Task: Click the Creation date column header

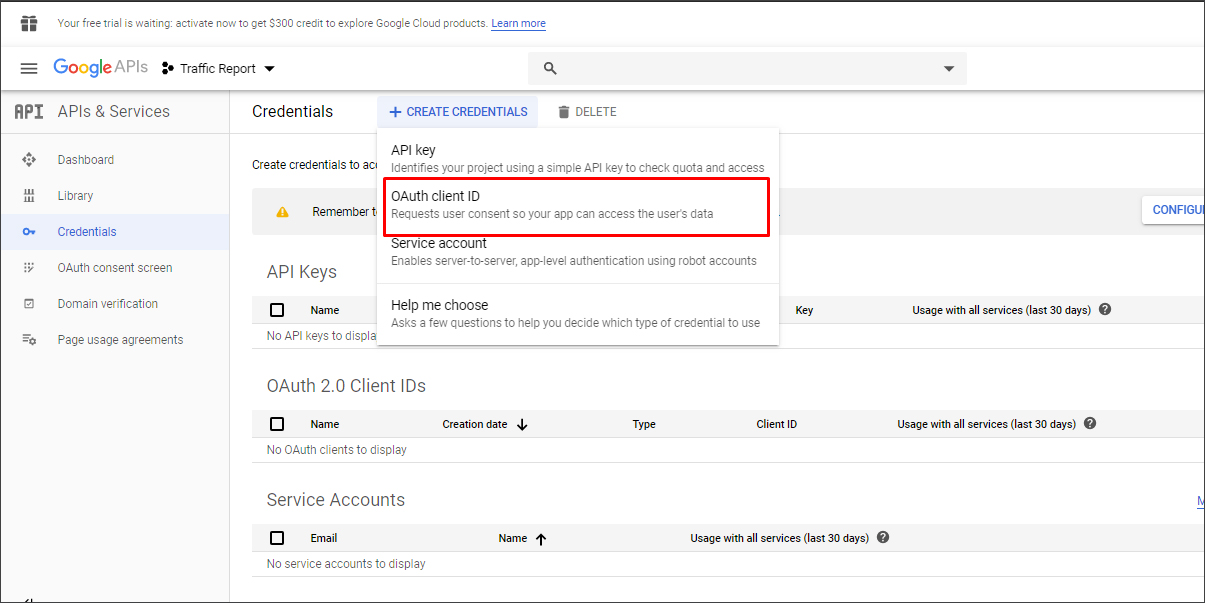Action: [x=475, y=424]
